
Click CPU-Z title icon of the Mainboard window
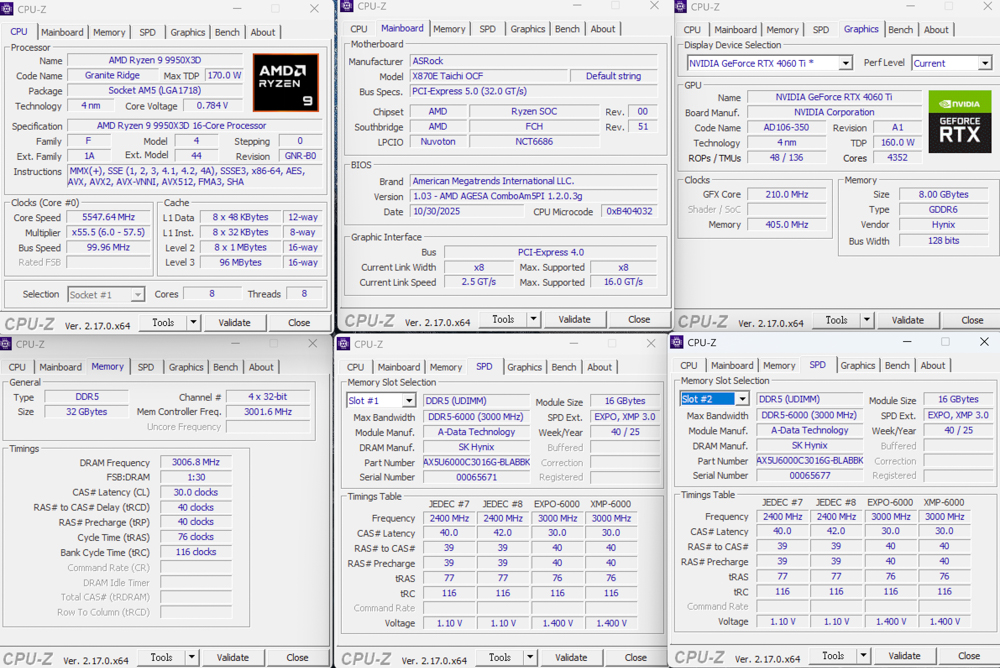click(346, 6)
